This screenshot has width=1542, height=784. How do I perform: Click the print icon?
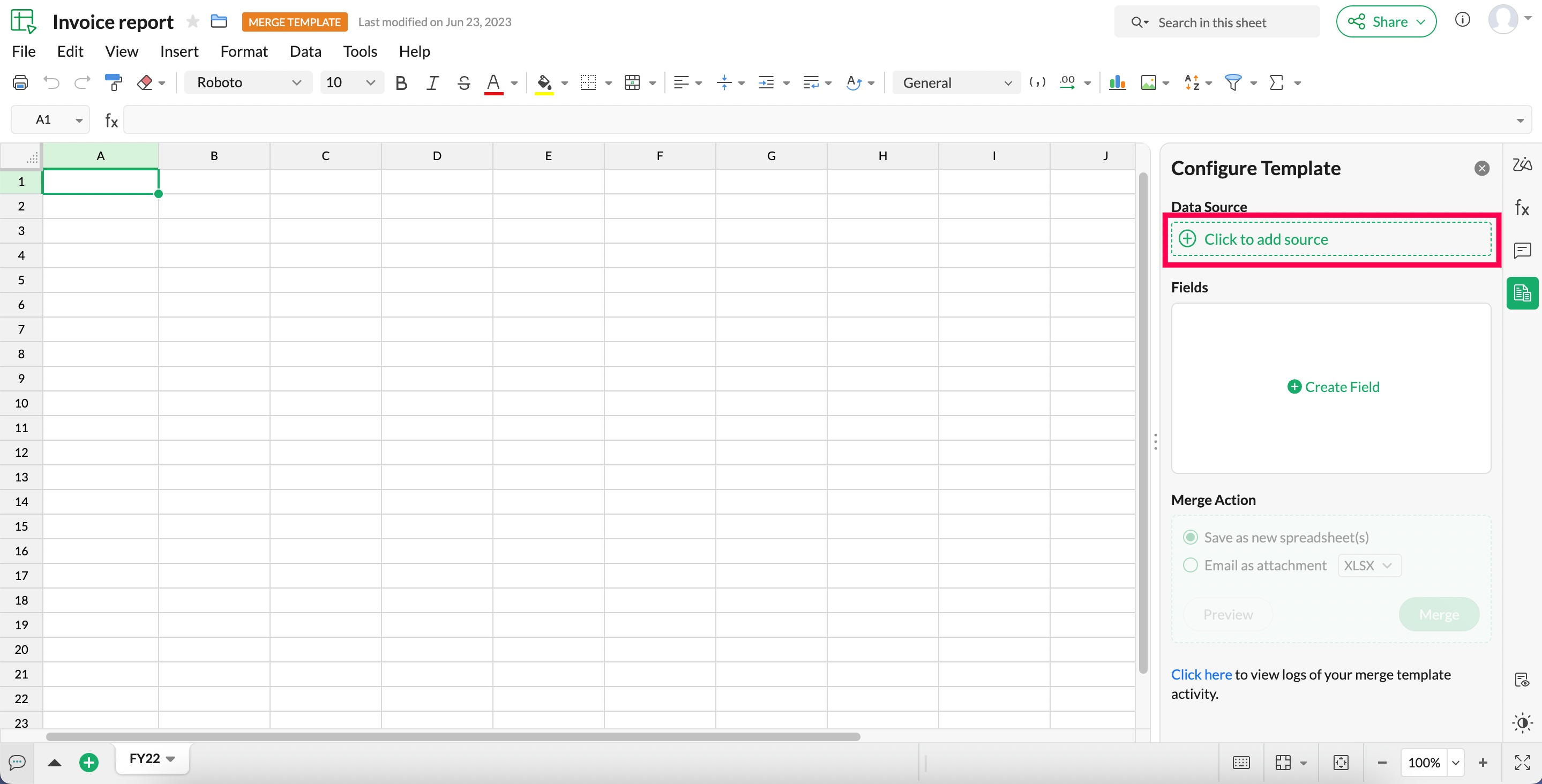pyautogui.click(x=20, y=82)
